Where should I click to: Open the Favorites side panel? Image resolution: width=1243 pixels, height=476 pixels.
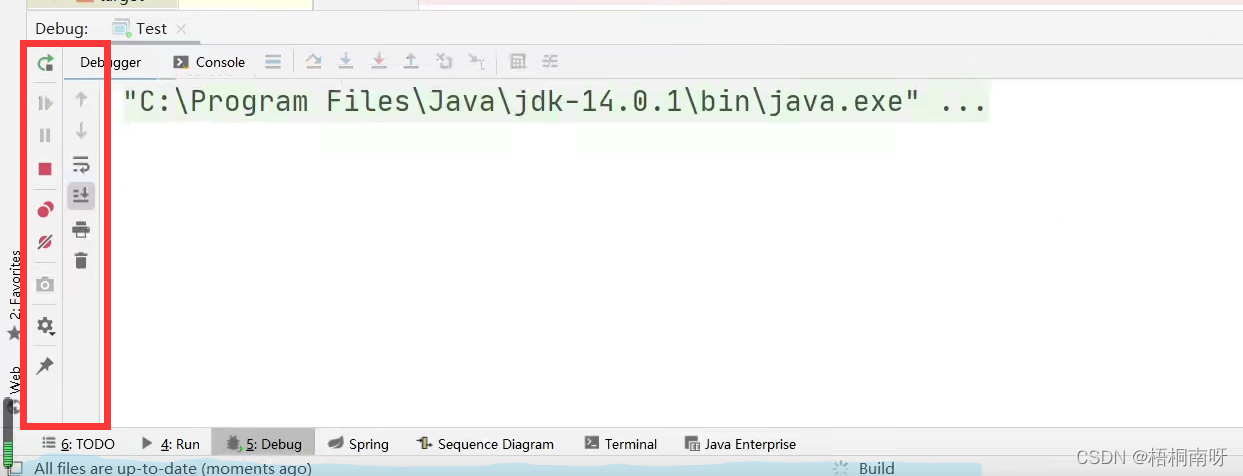point(14,296)
